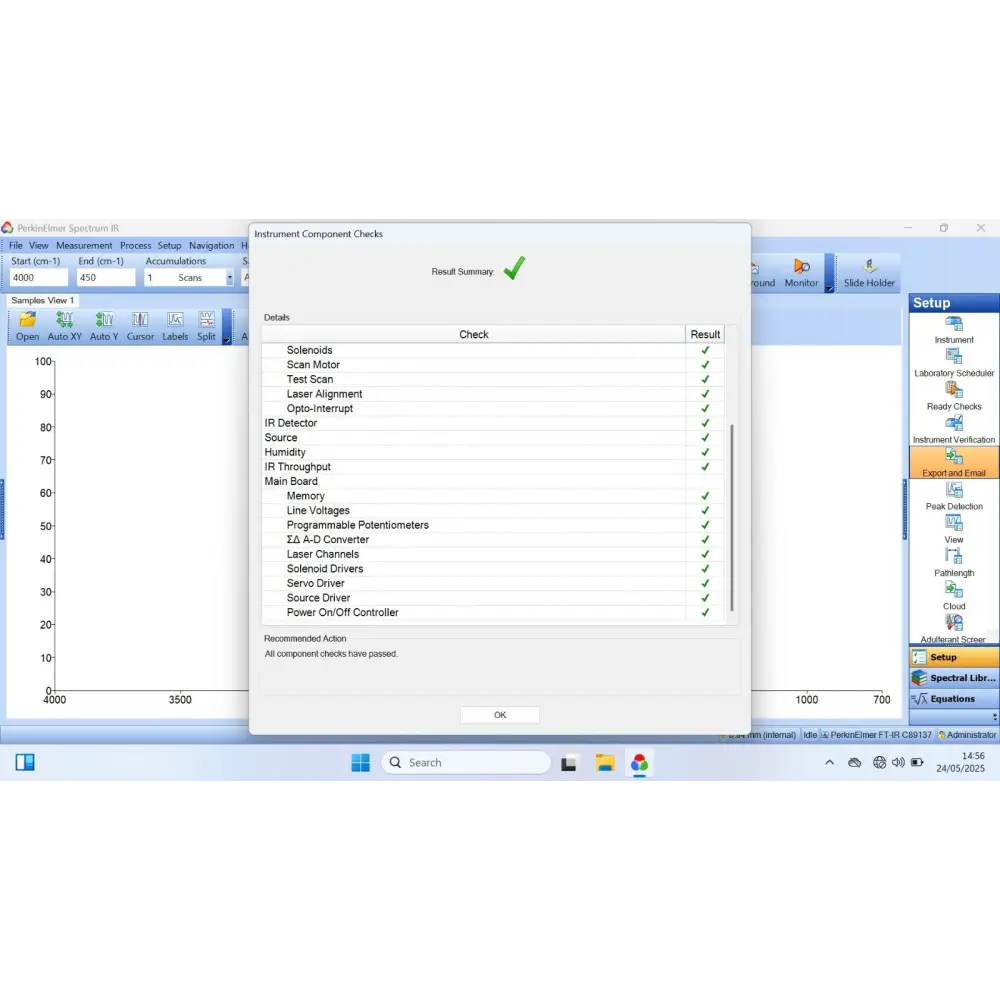The image size is (1000, 1000).
Task: Click the End (cm-1) field showing 450
Action: tap(106, 277)
